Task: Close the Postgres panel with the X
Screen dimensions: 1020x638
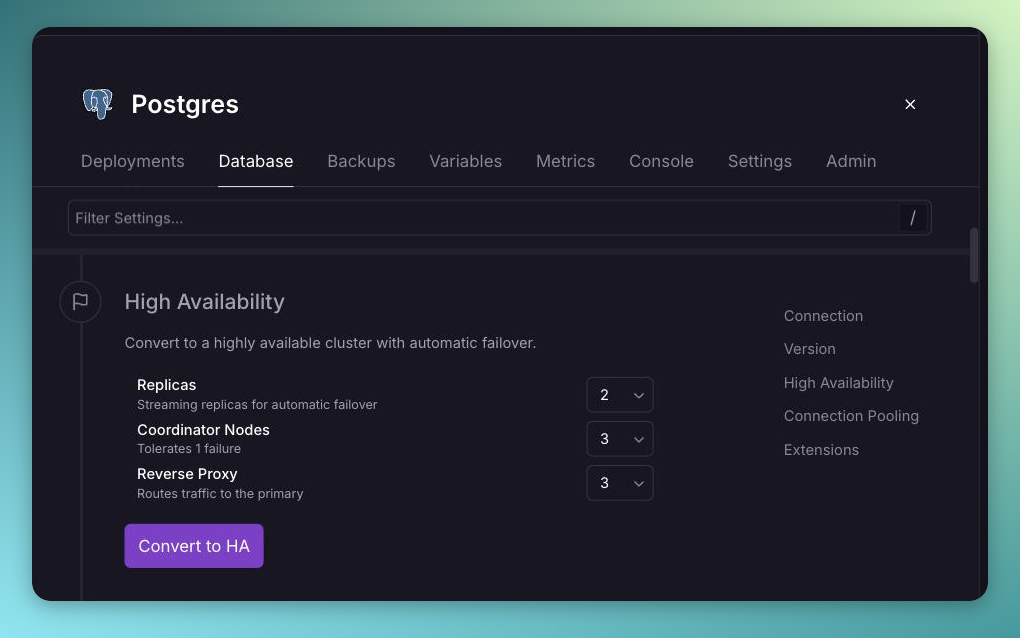Action: pos(910,104)
